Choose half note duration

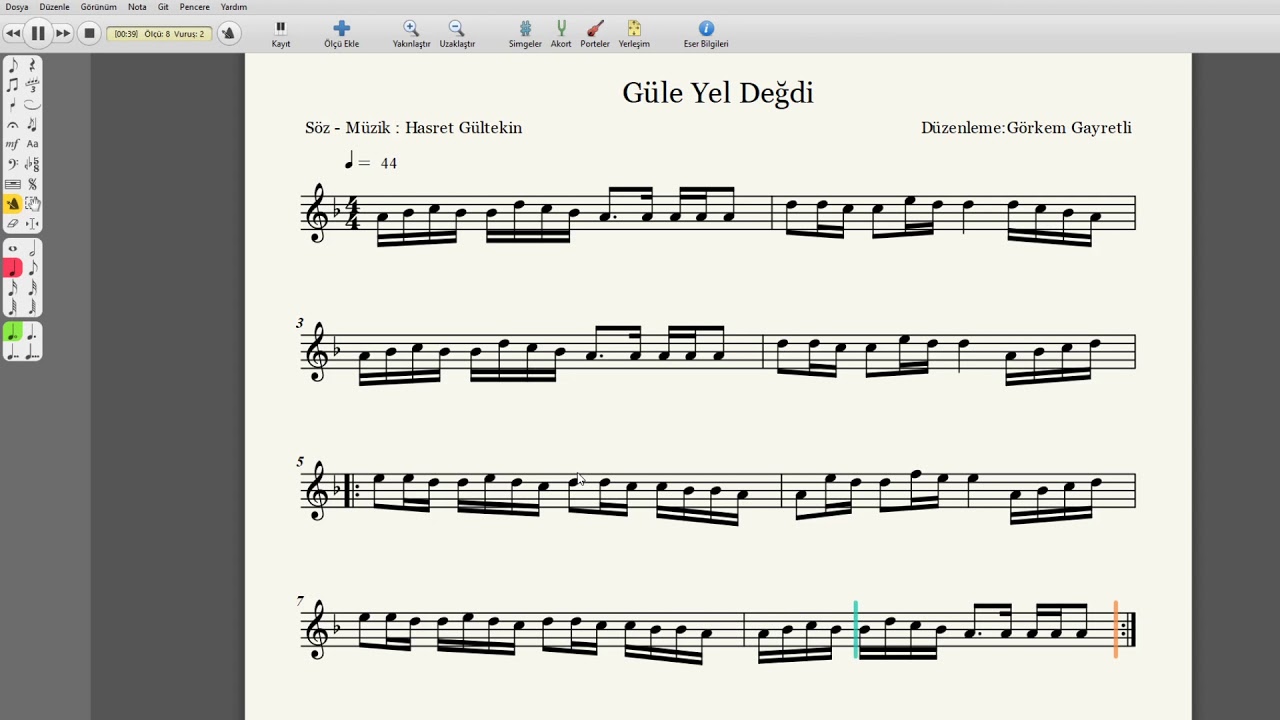coord(32,249)
